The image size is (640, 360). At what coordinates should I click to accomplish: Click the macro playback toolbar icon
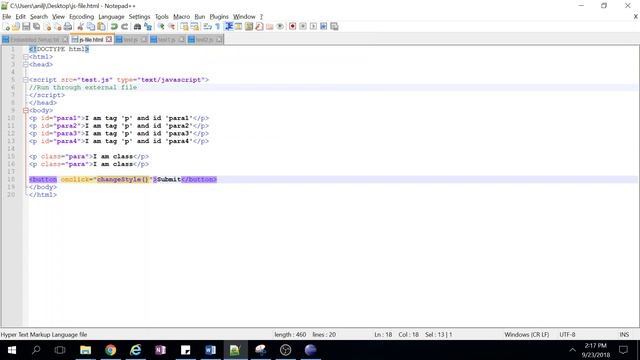pos(313,27)
